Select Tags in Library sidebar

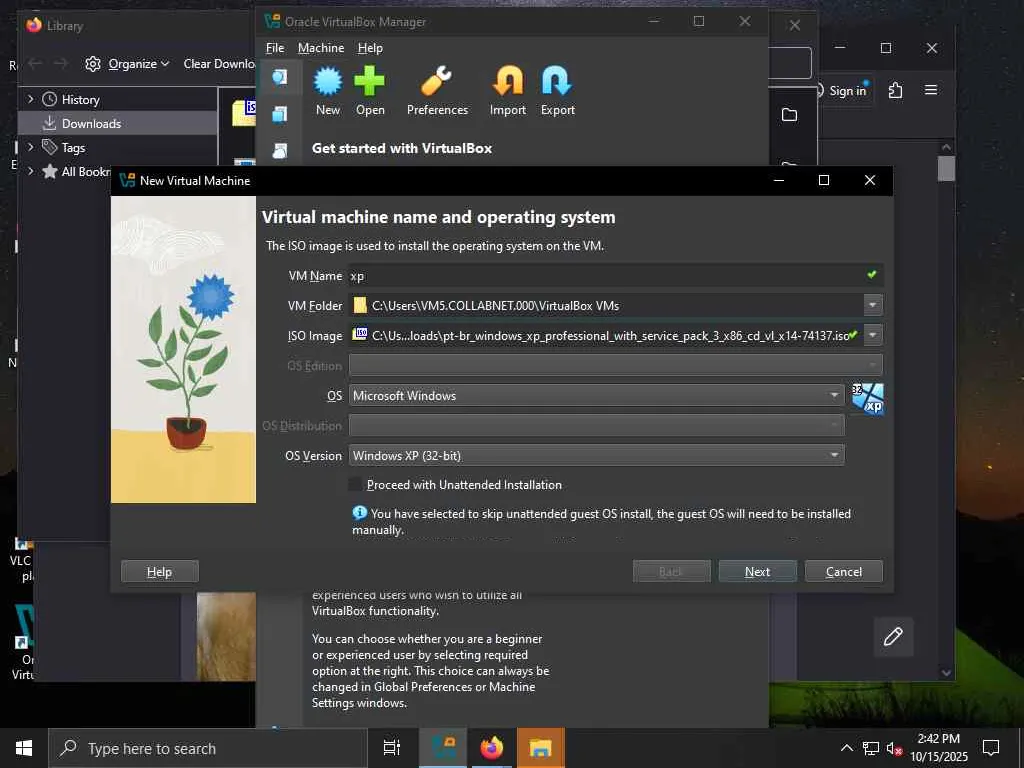(73, 148)
